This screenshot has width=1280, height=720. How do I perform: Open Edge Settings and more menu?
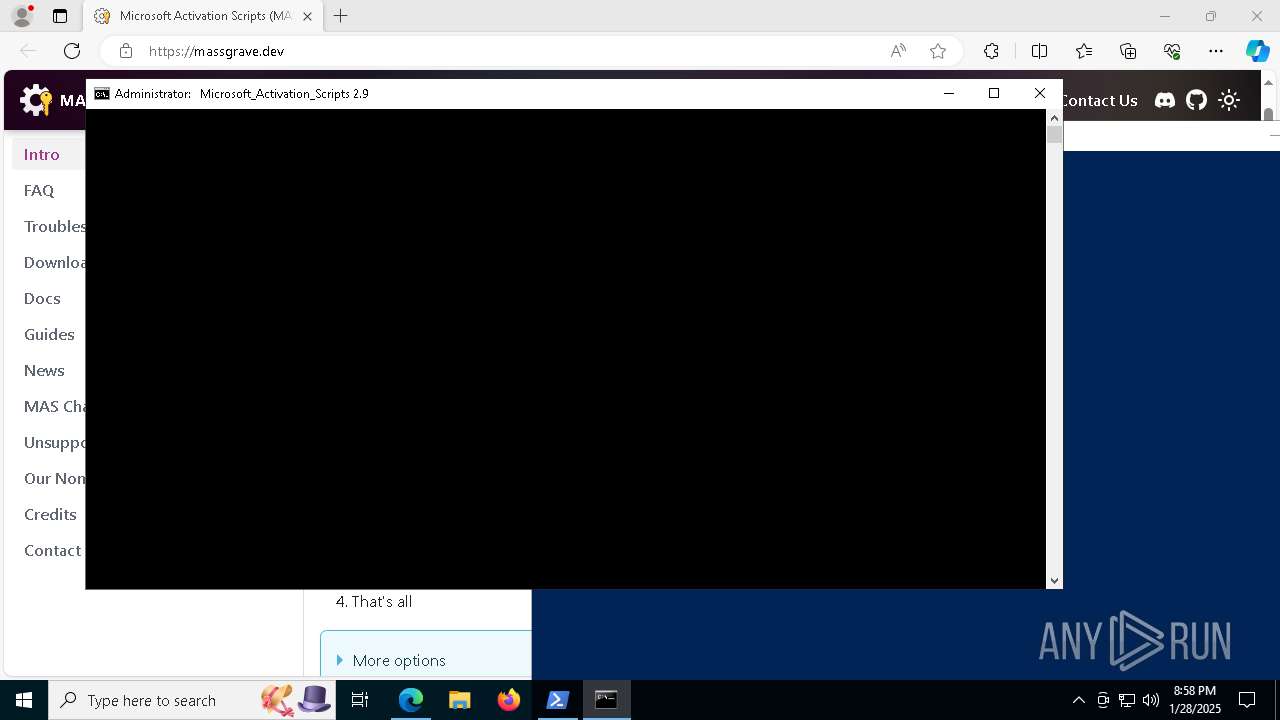click(x=1216, y=51)
